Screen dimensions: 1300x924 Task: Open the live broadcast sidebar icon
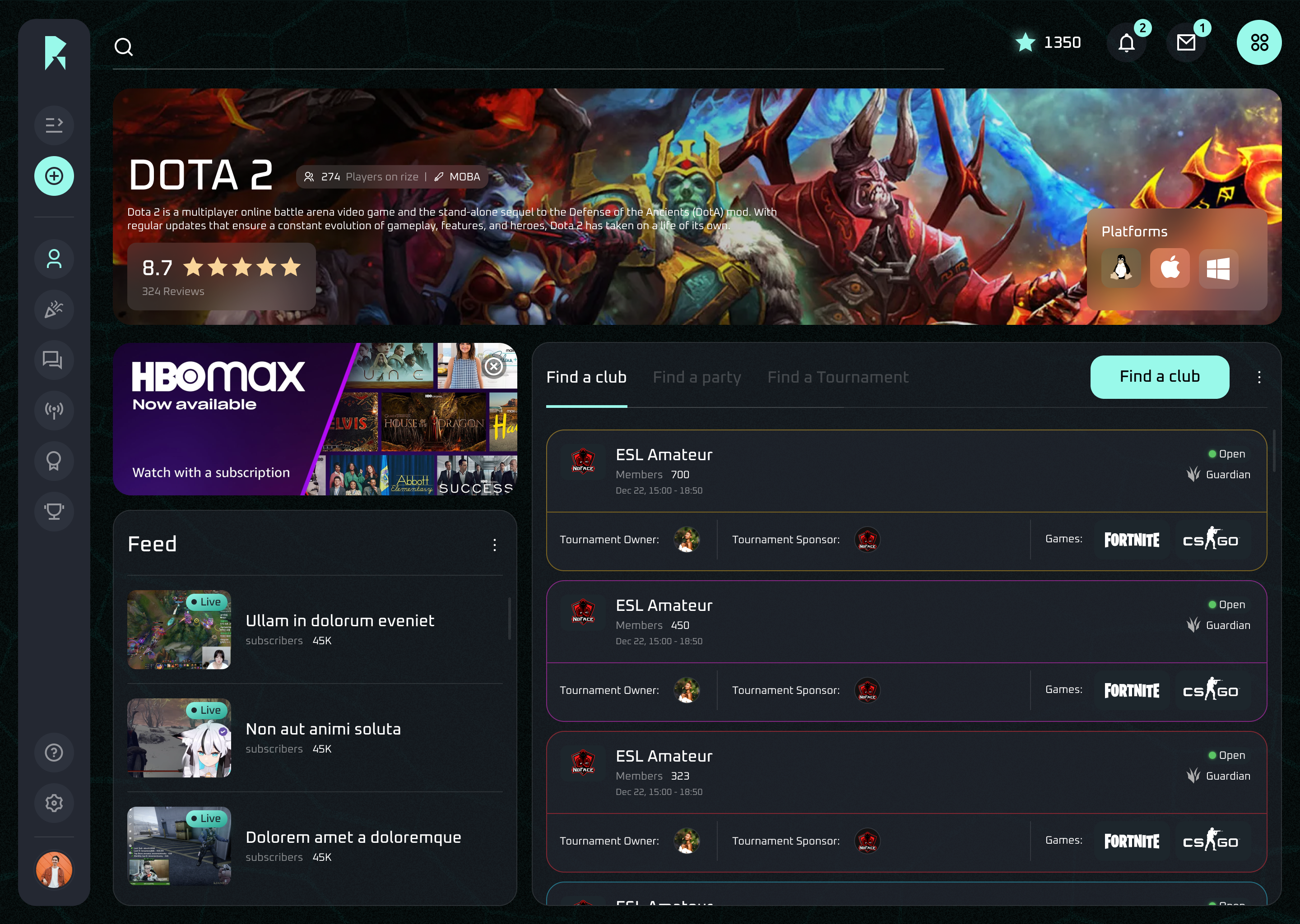(54, 410)
